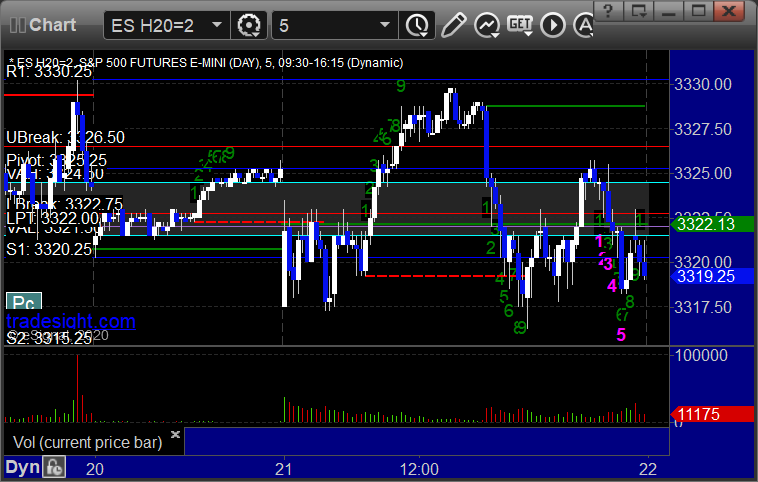The width and height of the screenshot is (758, 482).
Task: Click the green 9 count above the high
Action: click(401, 86)
